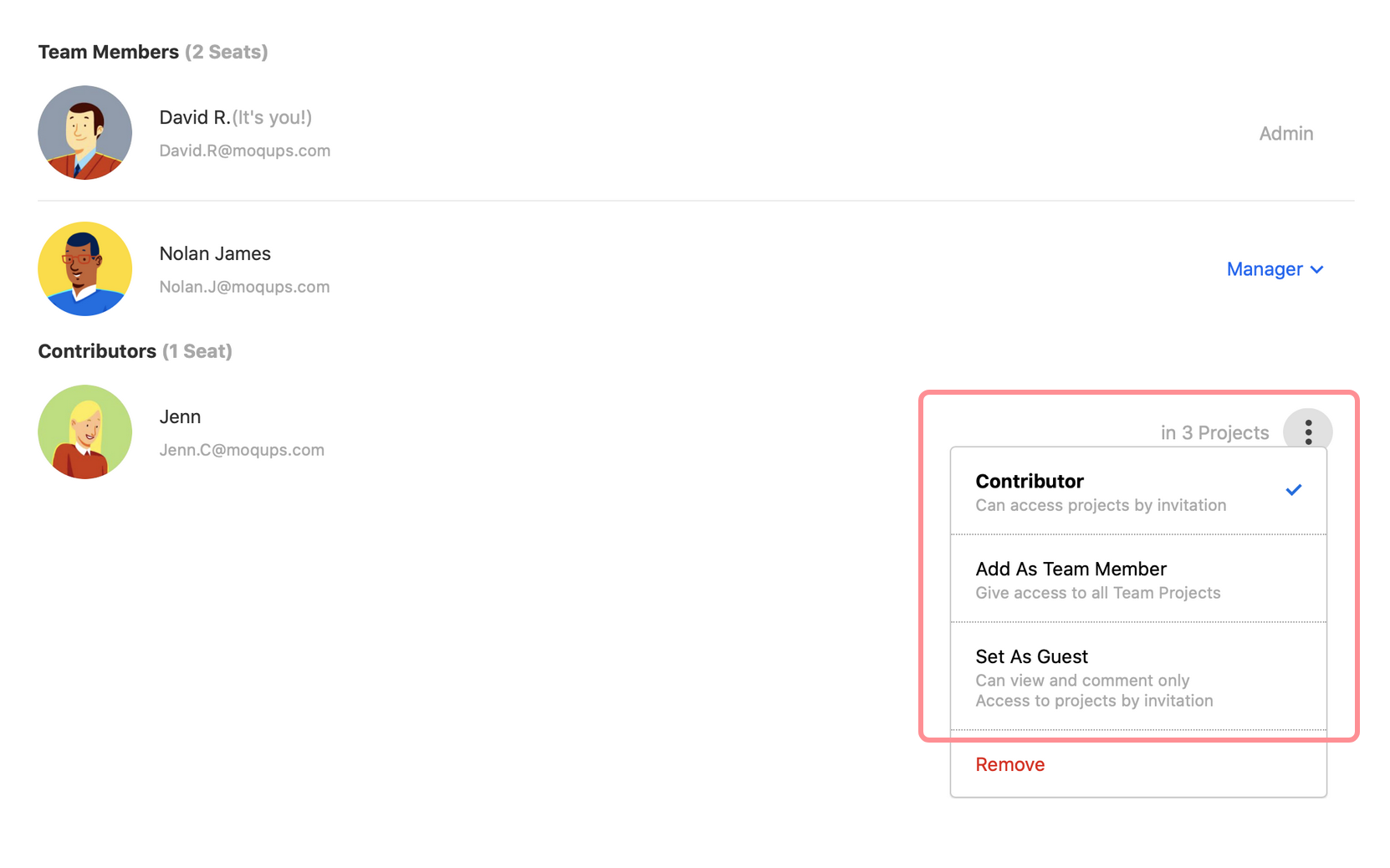Open the three-dot menu for Jenn

click(x=1308, y=432)
